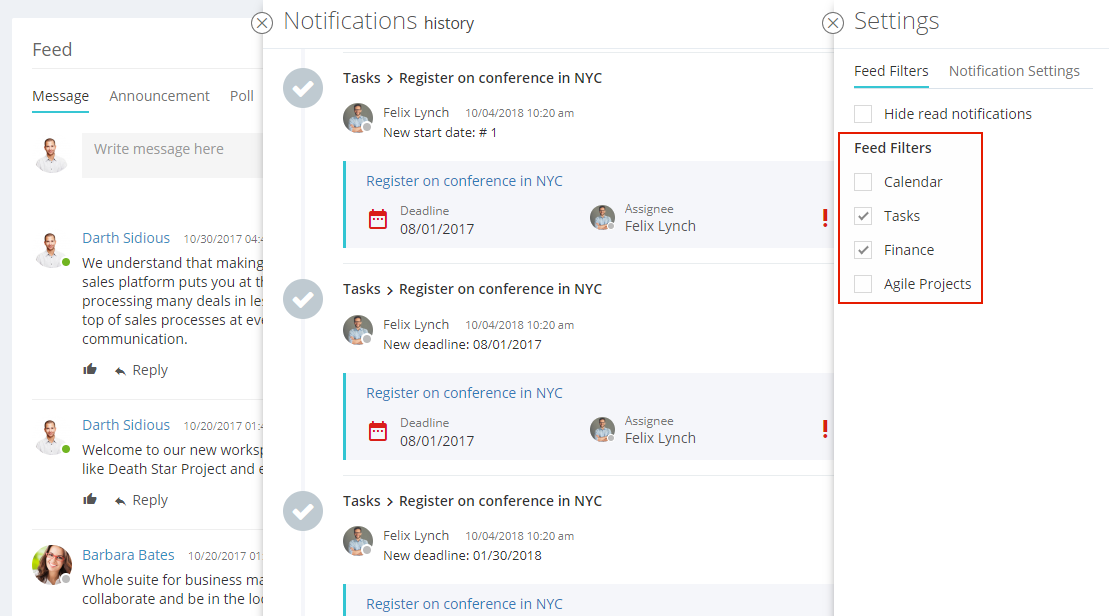Close the Notifications history panel
This screenshot has height=616, width=1109.
tap(262, 23)
